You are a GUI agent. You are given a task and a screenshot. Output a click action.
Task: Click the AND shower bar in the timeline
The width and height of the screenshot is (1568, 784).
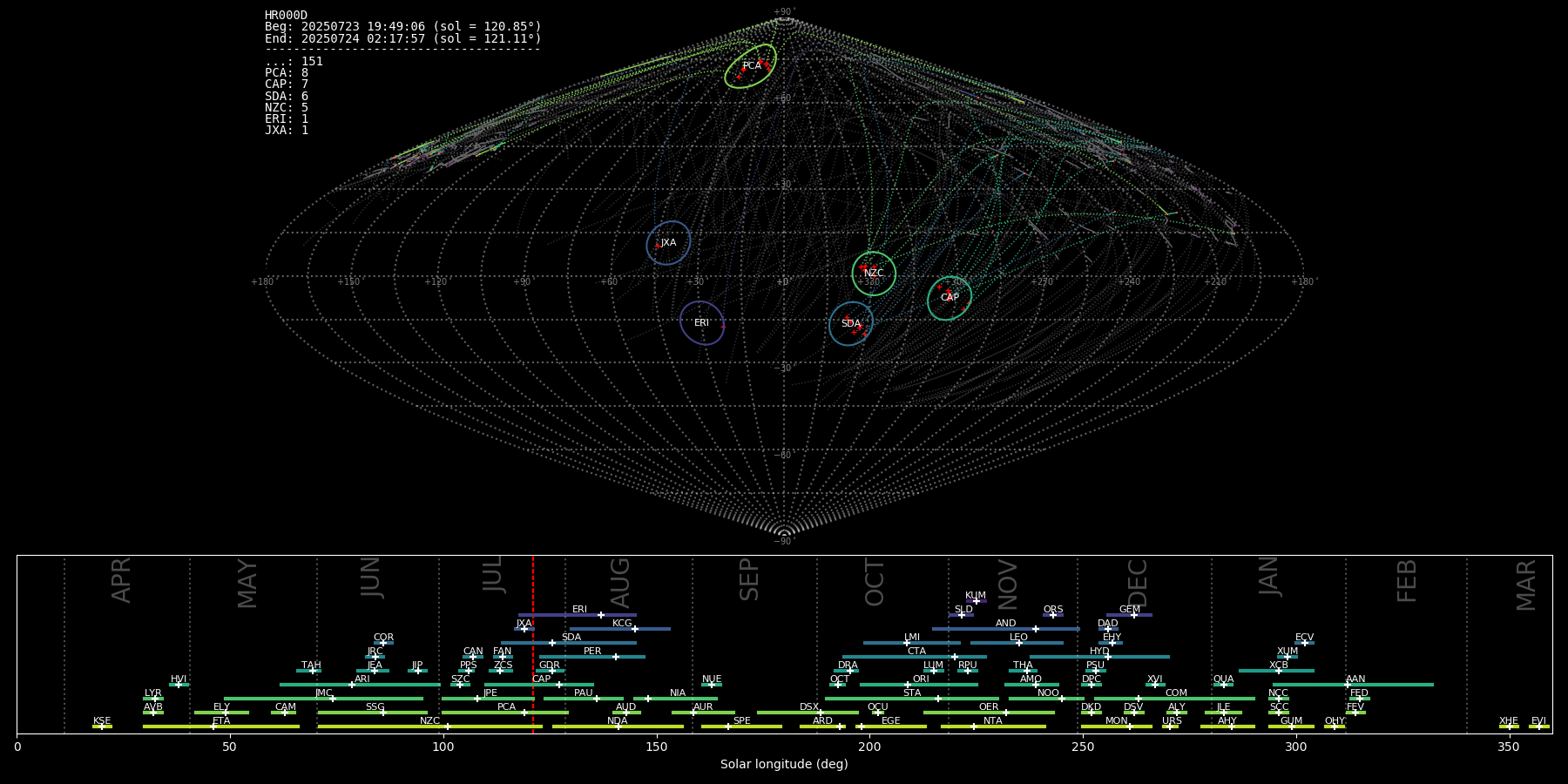click(x=1006, y=629)
